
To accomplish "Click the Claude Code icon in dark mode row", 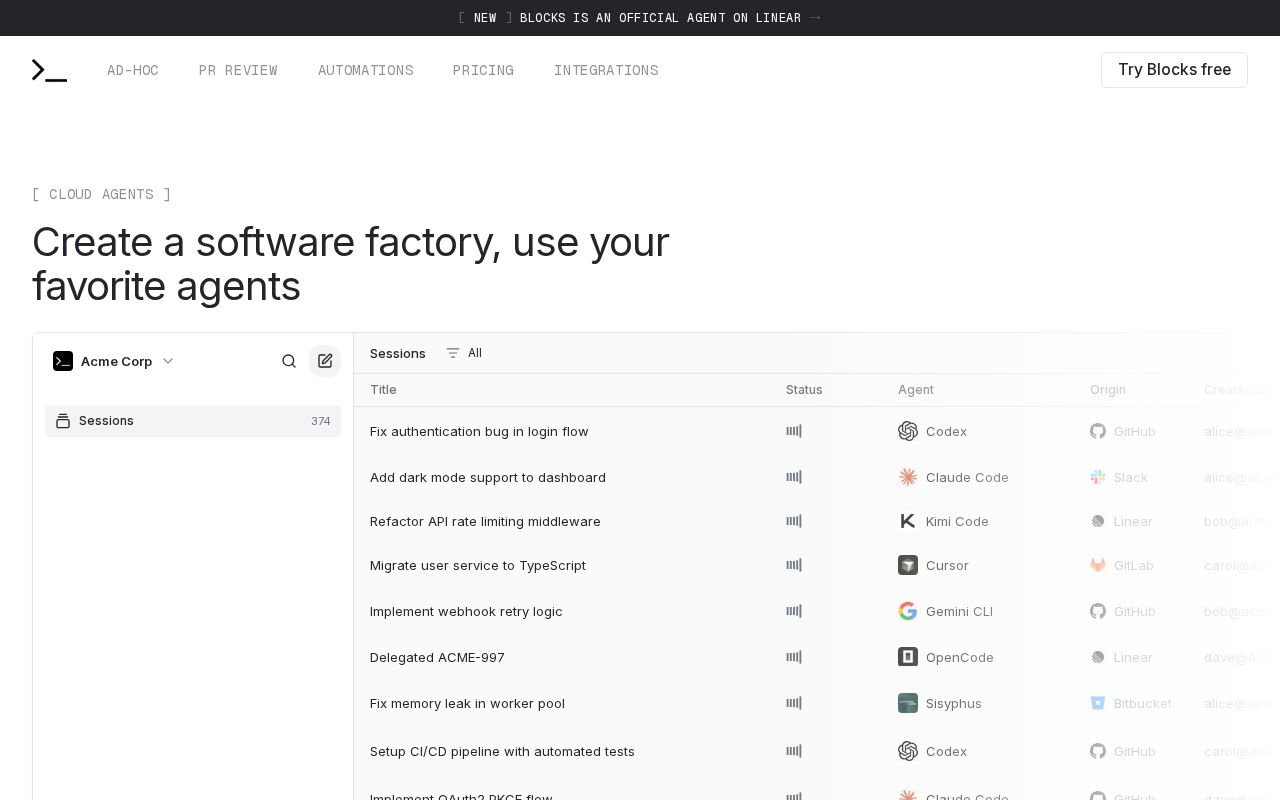I will [908, 477].
